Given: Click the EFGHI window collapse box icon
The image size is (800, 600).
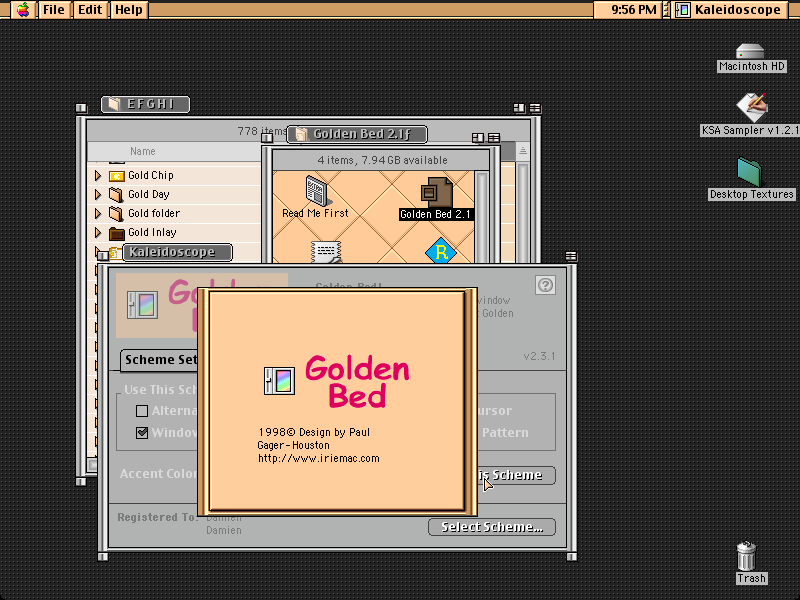Looking at the screenshot, I should coord(535,108).
